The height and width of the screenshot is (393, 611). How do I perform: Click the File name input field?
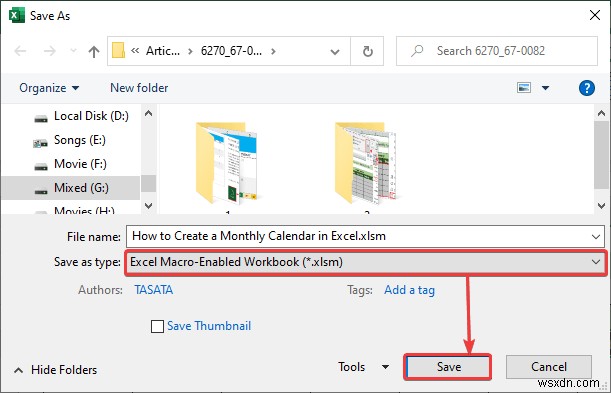pyautogui.click(x=365, y=236)
